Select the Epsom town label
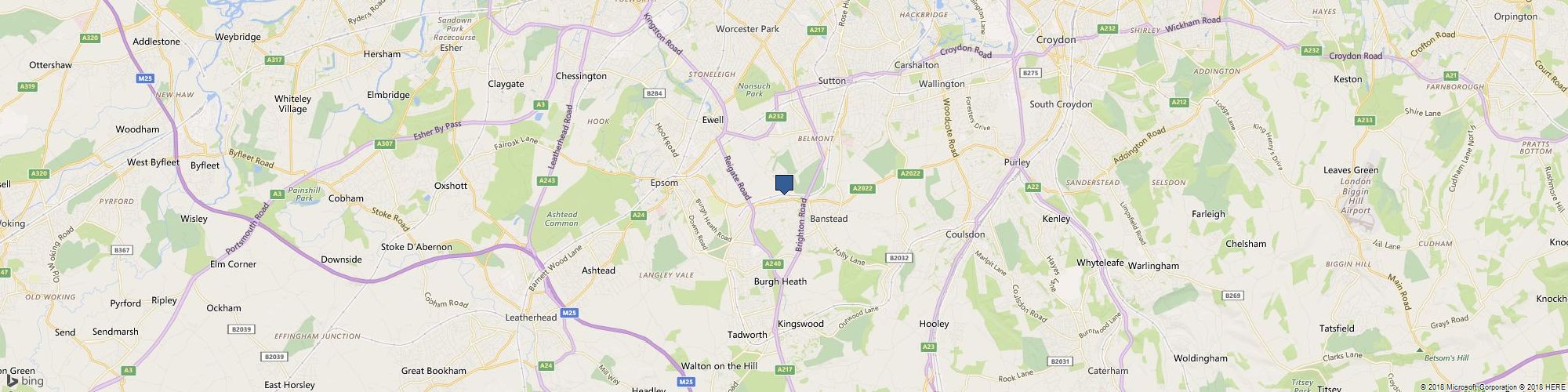The image size is (1568, 392). [664, 183]
